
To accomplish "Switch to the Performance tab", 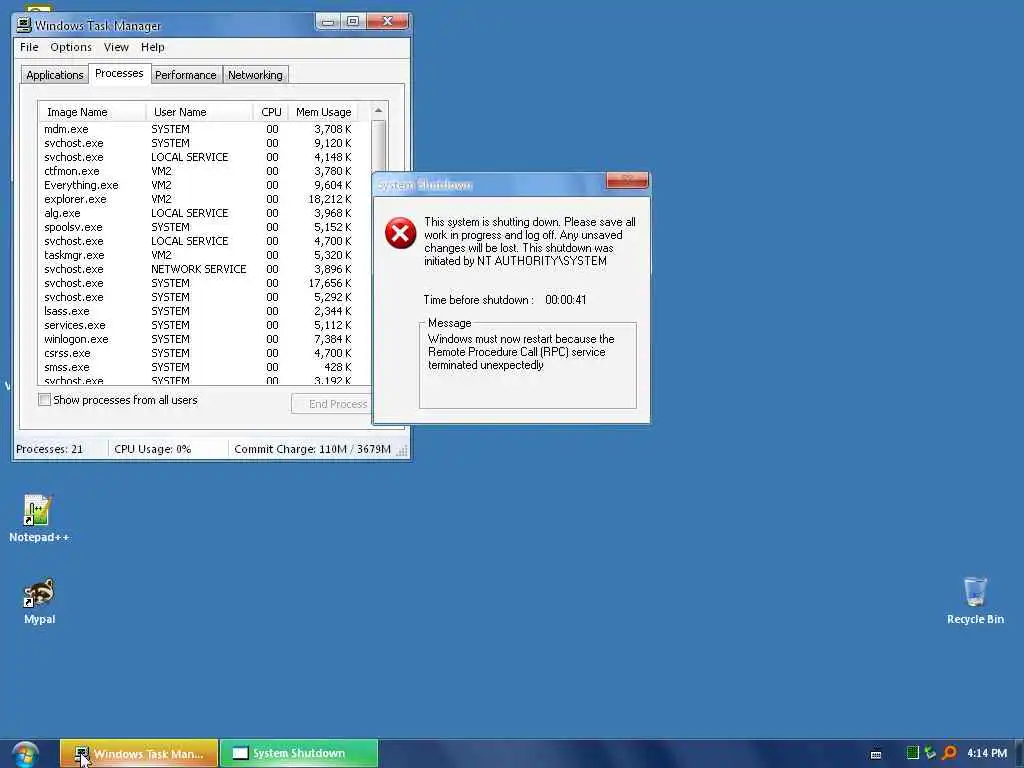I will (x=185, y=75).
